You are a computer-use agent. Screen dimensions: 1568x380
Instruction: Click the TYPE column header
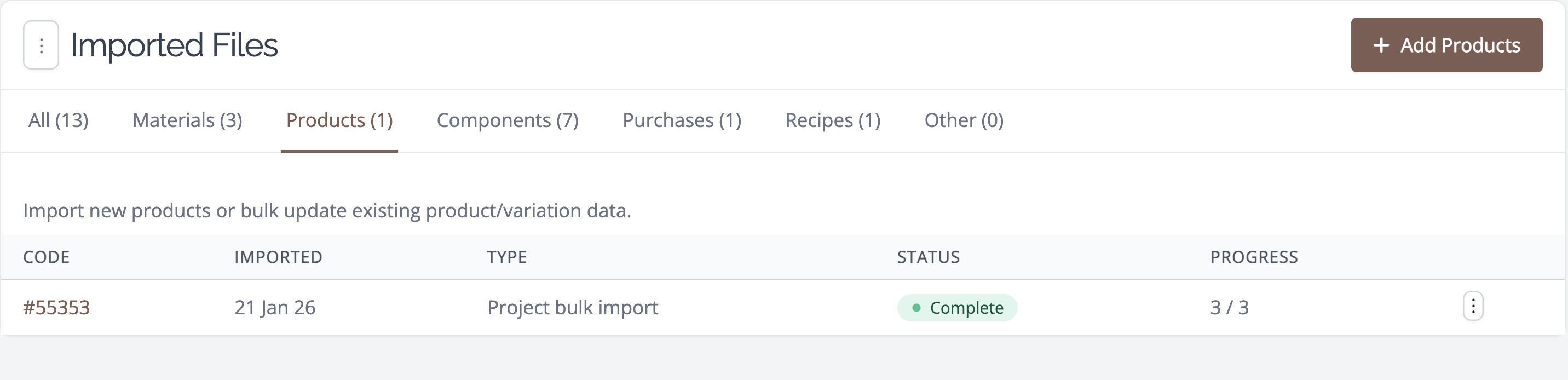(506, 257)
